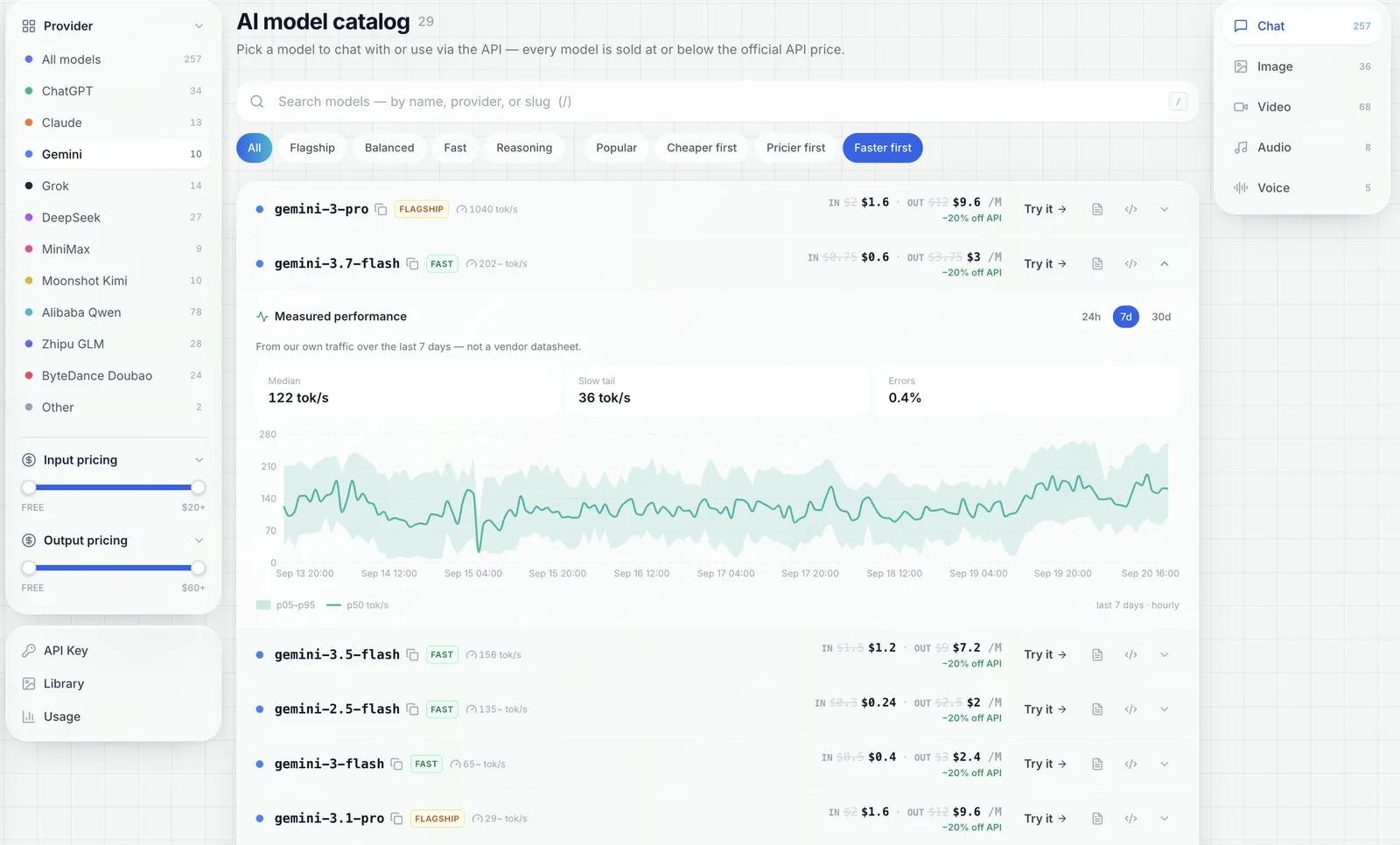Show code snippet for gemini-3-flash
1400x845 pixels.
point(1130,765)
